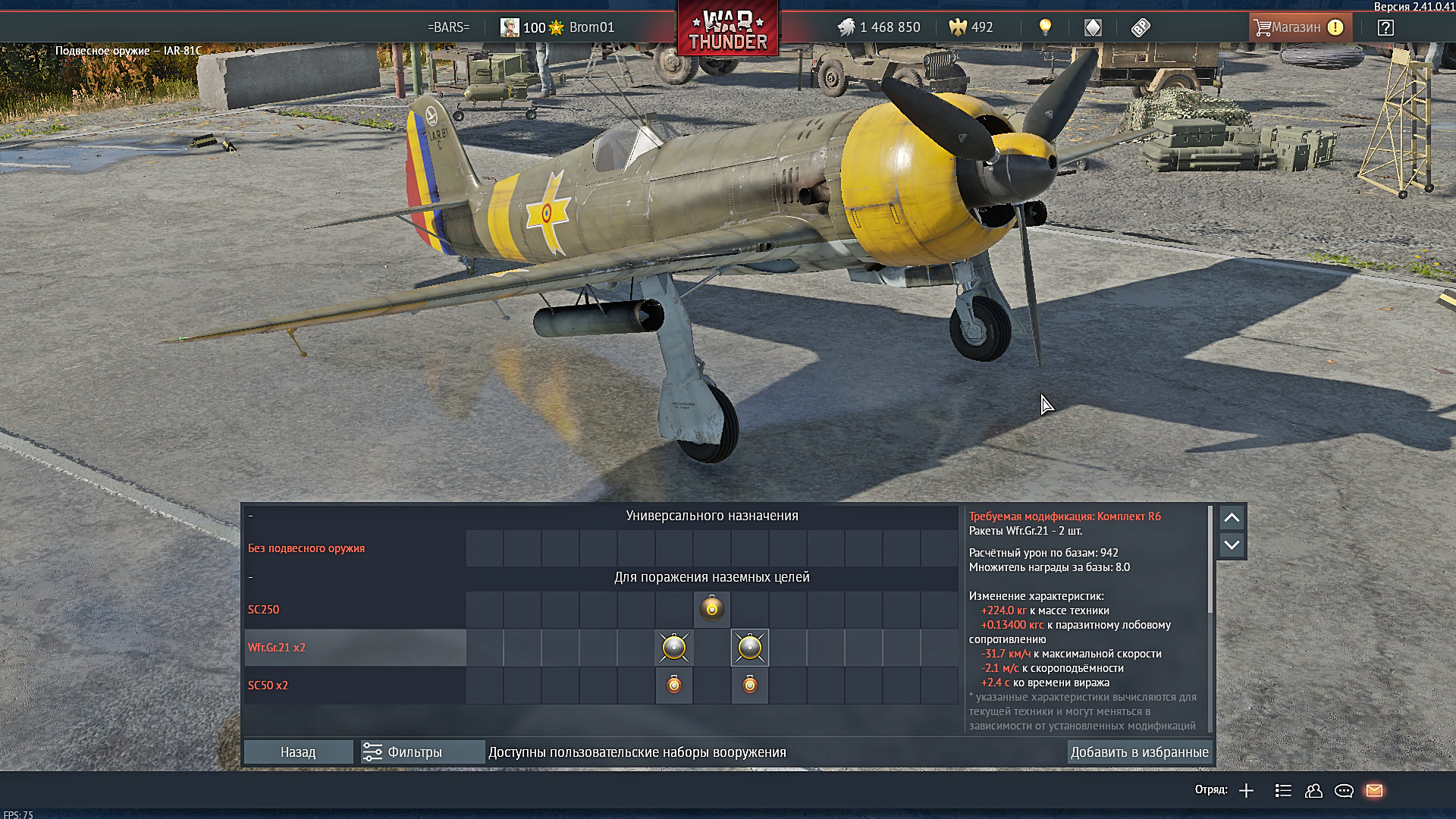
Task: Open the diamond-shaped warbond icon
Action: [1093, 28]
